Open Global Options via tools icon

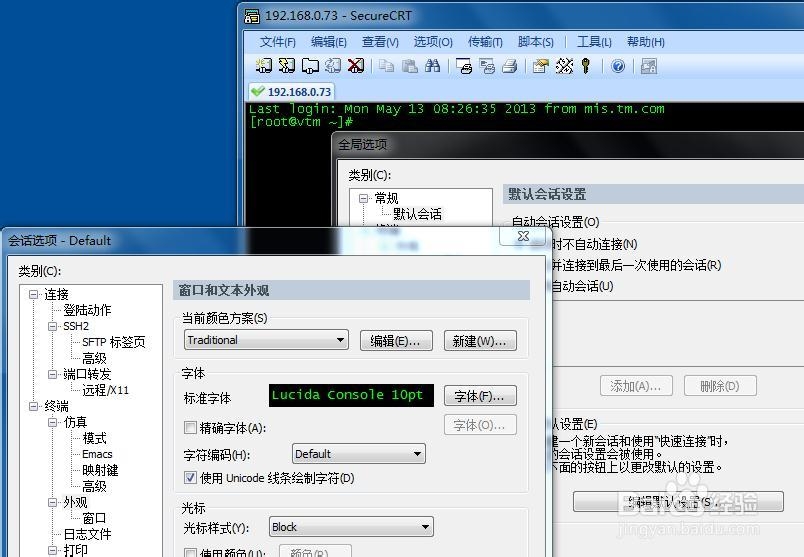point(564,66)
